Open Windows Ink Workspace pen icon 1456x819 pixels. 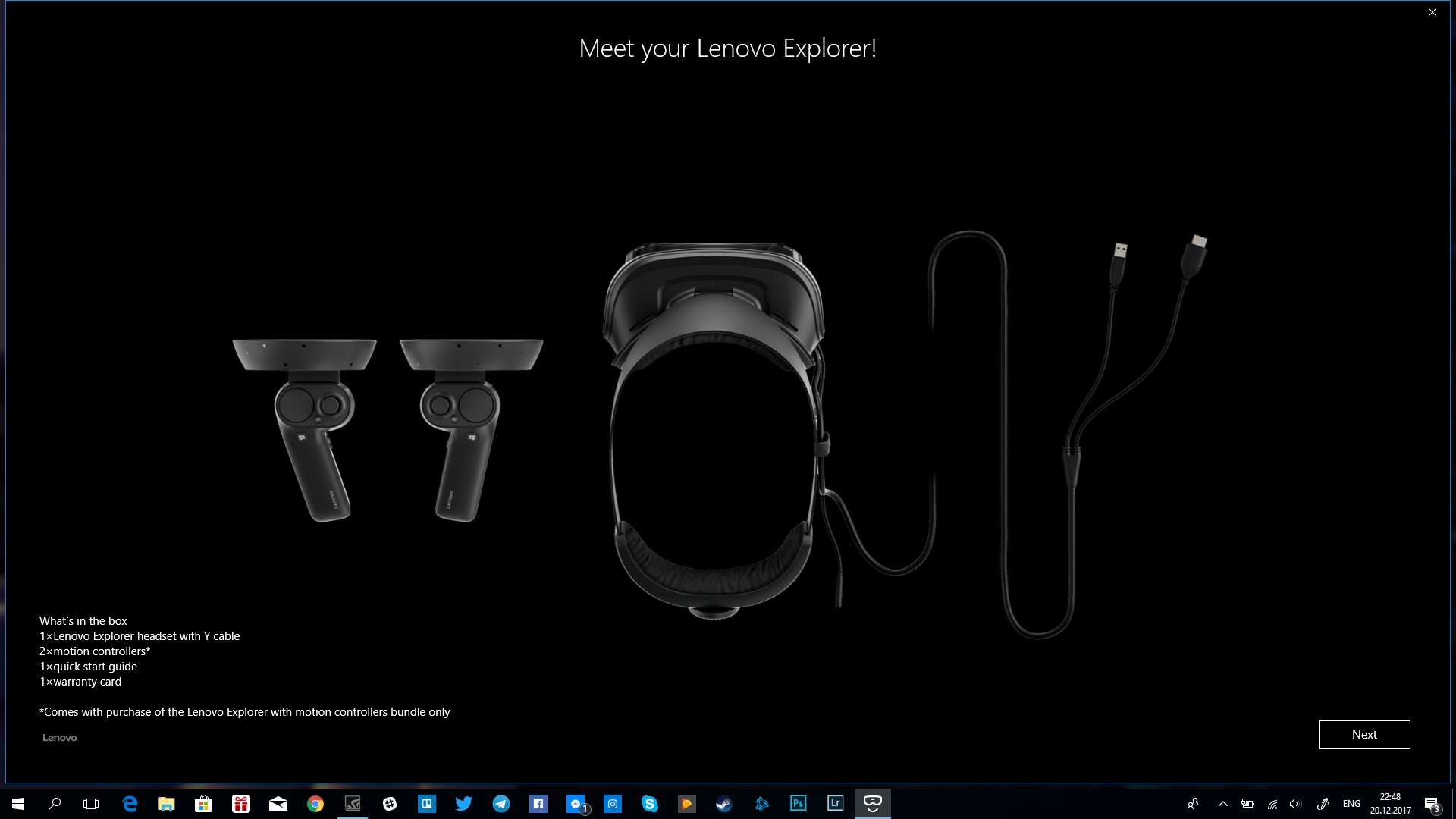(1323, 803)
